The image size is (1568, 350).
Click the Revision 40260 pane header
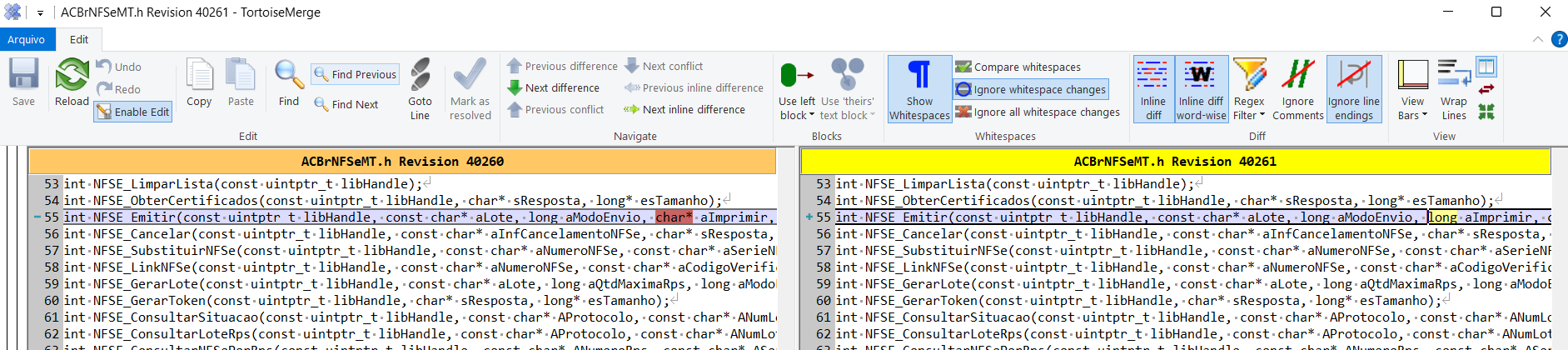[x=402, y=161]
